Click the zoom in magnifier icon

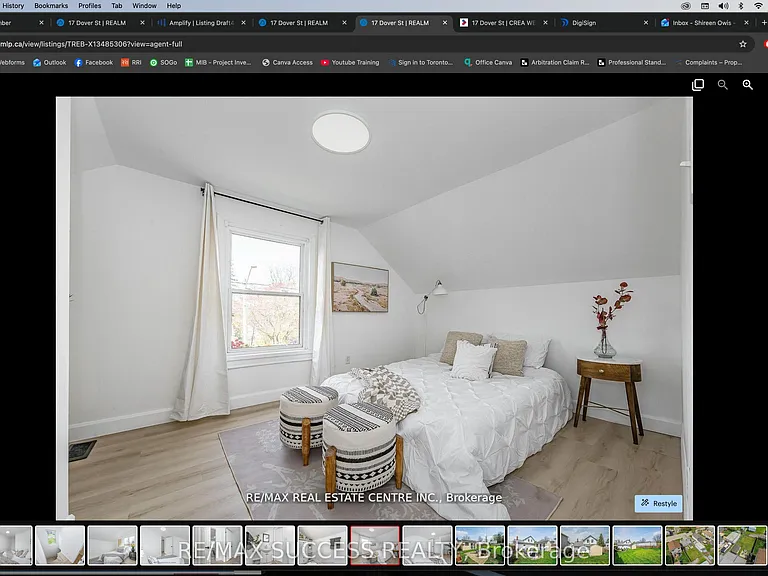pyautogui.click(x=747, y=85)
